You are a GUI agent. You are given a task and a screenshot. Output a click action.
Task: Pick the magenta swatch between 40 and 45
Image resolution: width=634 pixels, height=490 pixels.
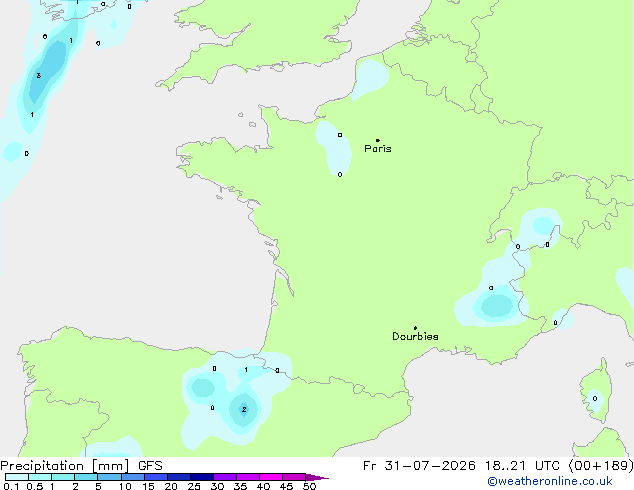[x=271, y=477]
